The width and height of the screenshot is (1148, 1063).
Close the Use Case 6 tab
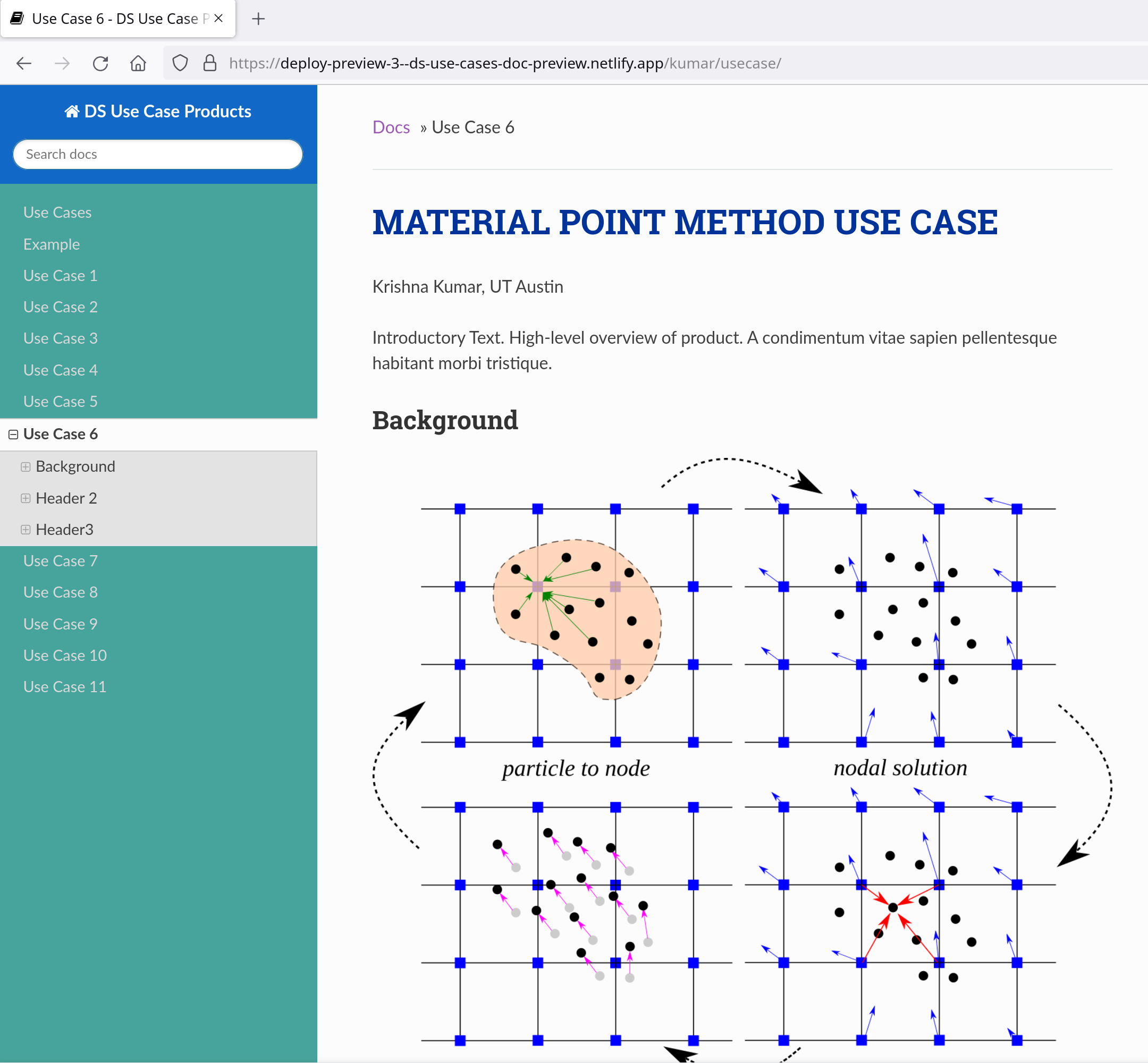[218, 19]
